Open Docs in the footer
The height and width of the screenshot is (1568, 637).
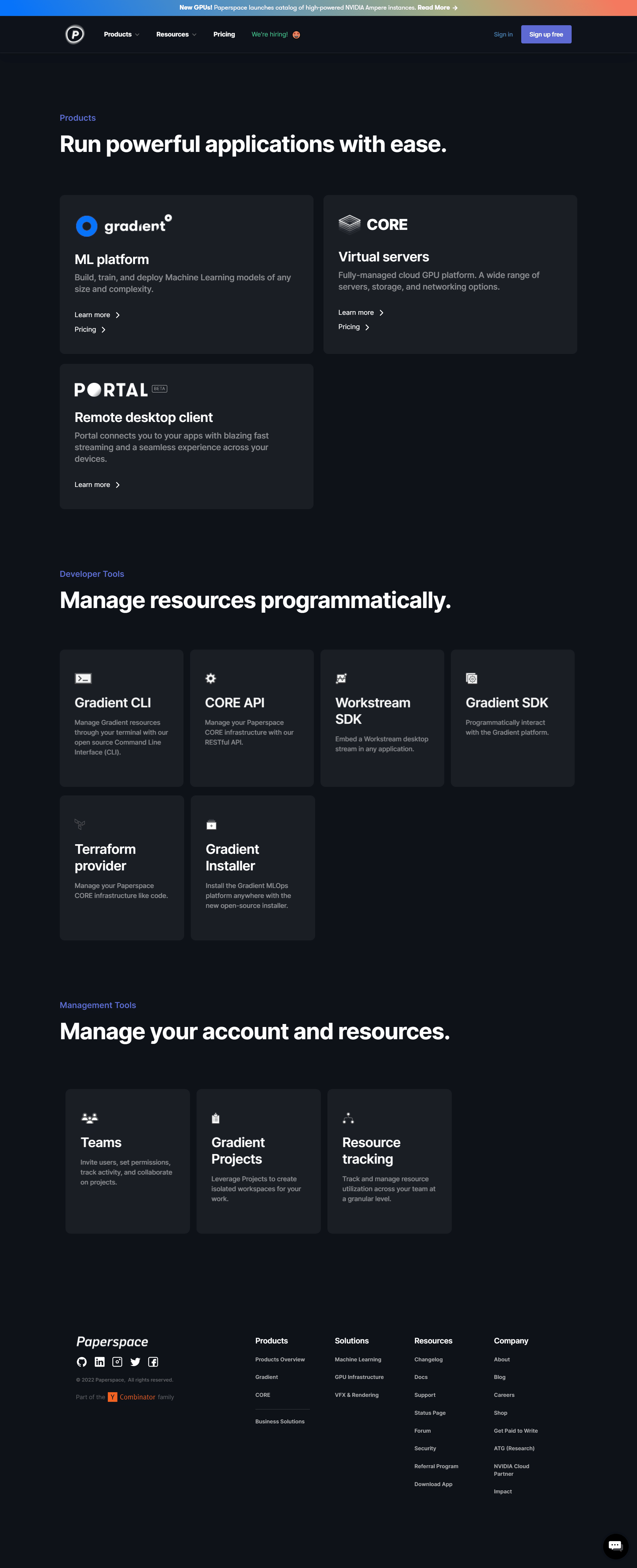[421, 1377]
